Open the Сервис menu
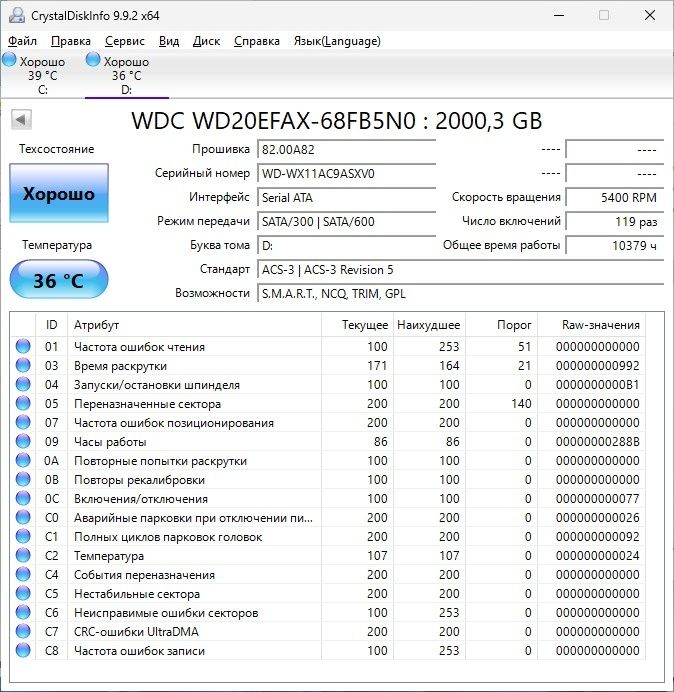Image resolution: width=674 pixels, height=692 pixels. click(x=124, y=41)
